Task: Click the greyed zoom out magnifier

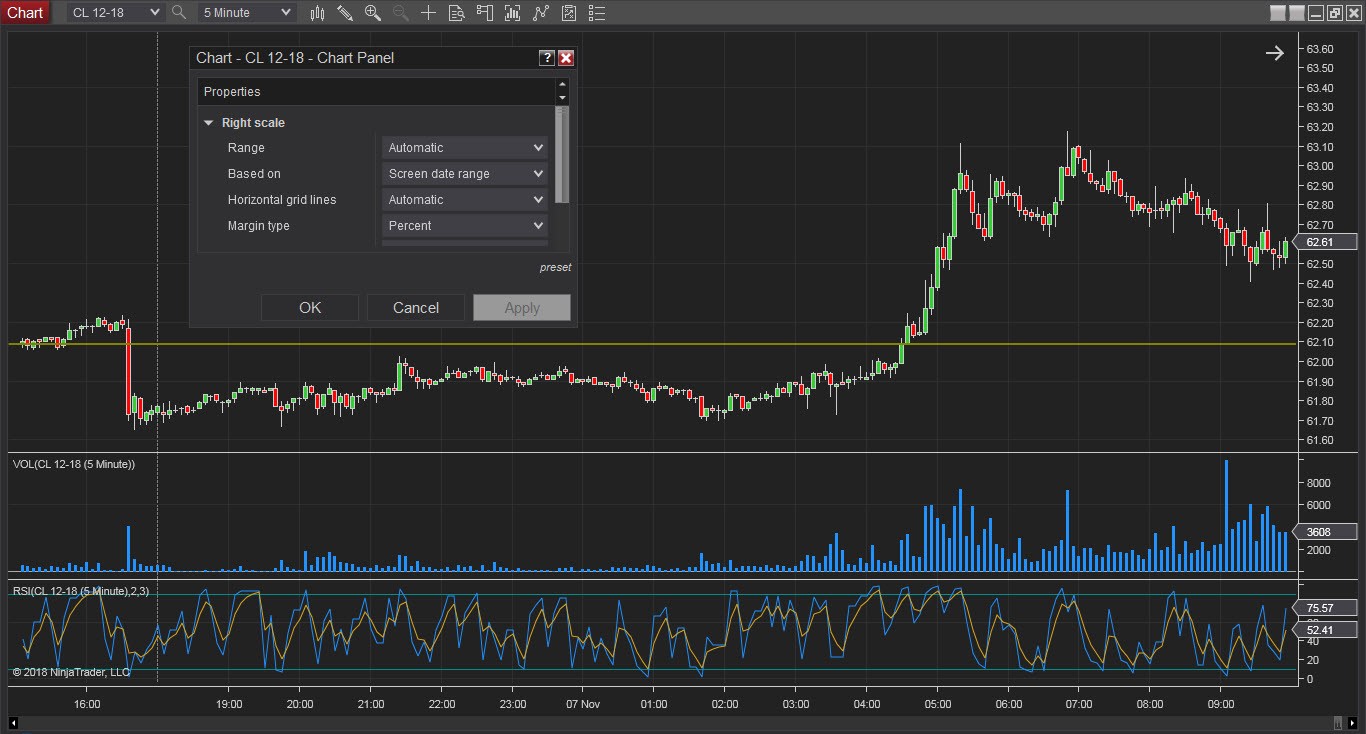Action: (400, 13)
